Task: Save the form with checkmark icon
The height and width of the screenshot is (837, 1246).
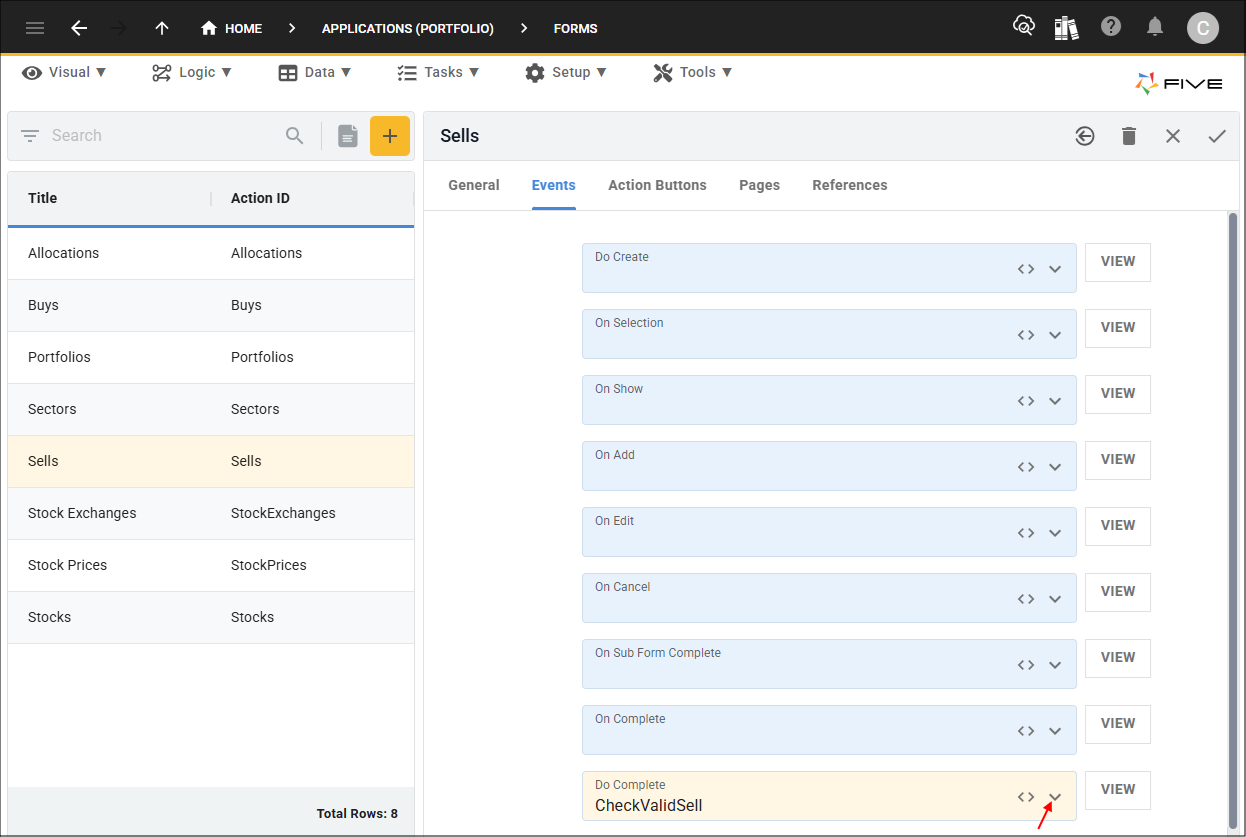Action: pyautogui.click(x=1217, y=136)
